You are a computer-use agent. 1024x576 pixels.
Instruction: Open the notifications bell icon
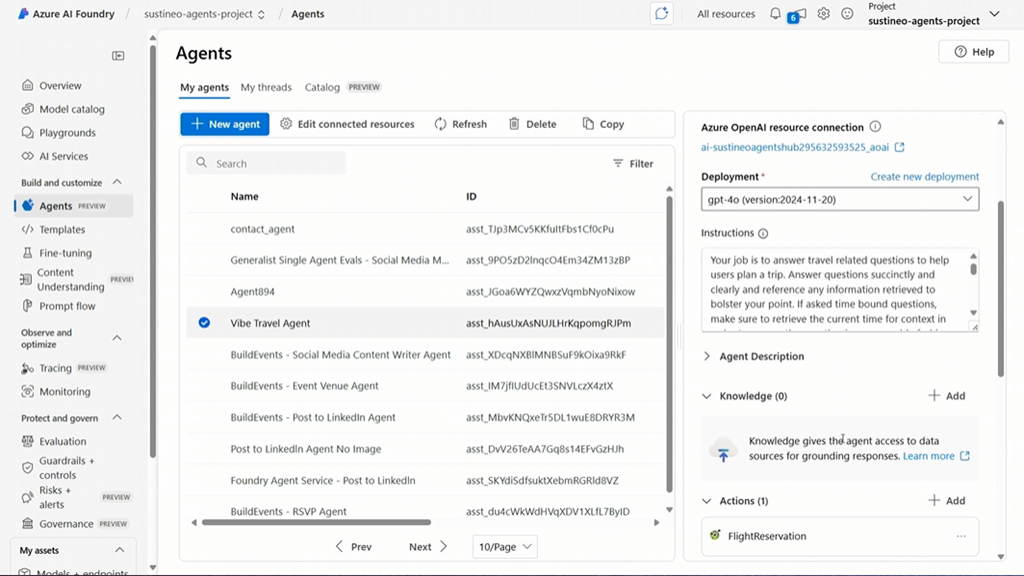pyautogui.click(x=775, y=14)
